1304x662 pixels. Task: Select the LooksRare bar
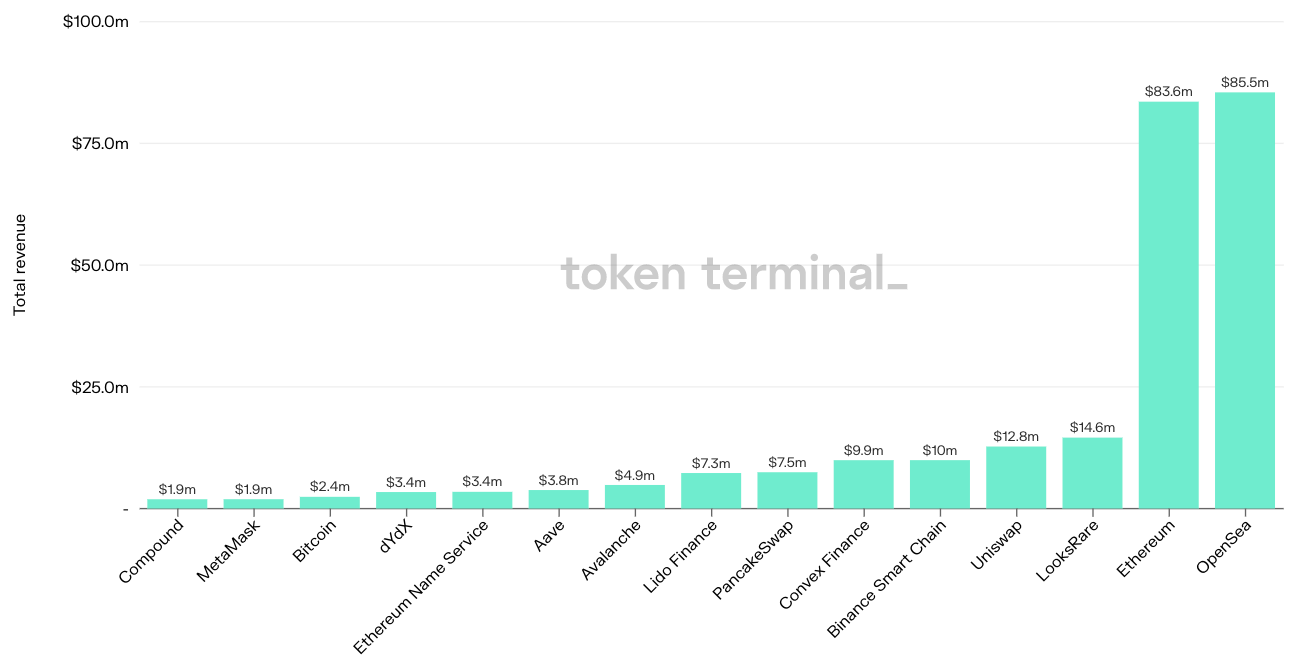[x=1092, y=473]
